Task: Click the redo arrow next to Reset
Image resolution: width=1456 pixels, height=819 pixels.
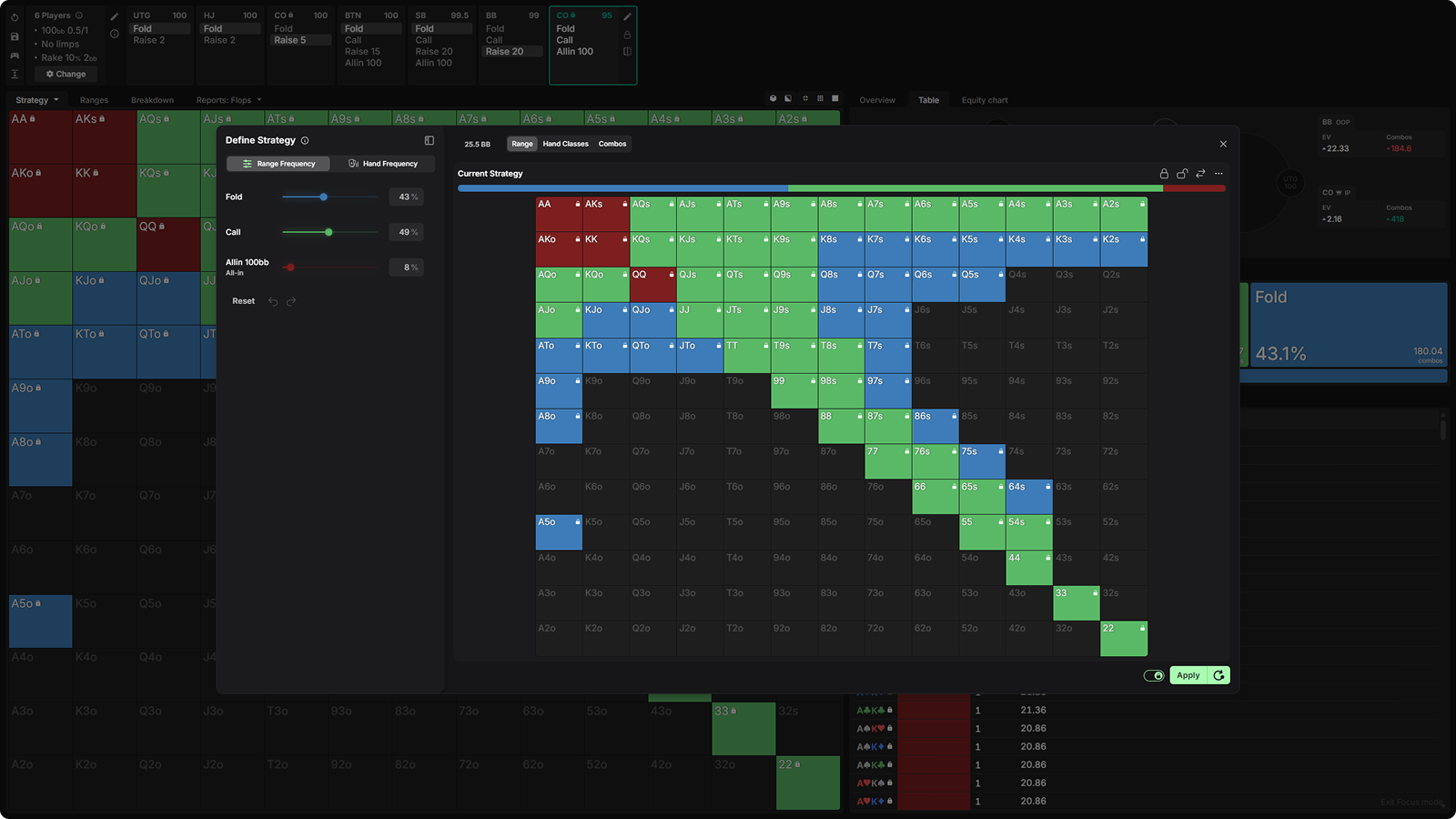Action: (291, 301)
